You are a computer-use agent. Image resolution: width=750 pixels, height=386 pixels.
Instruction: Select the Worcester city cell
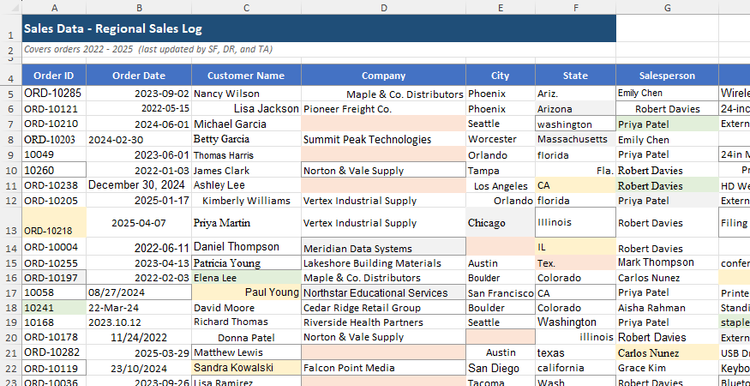500,140
